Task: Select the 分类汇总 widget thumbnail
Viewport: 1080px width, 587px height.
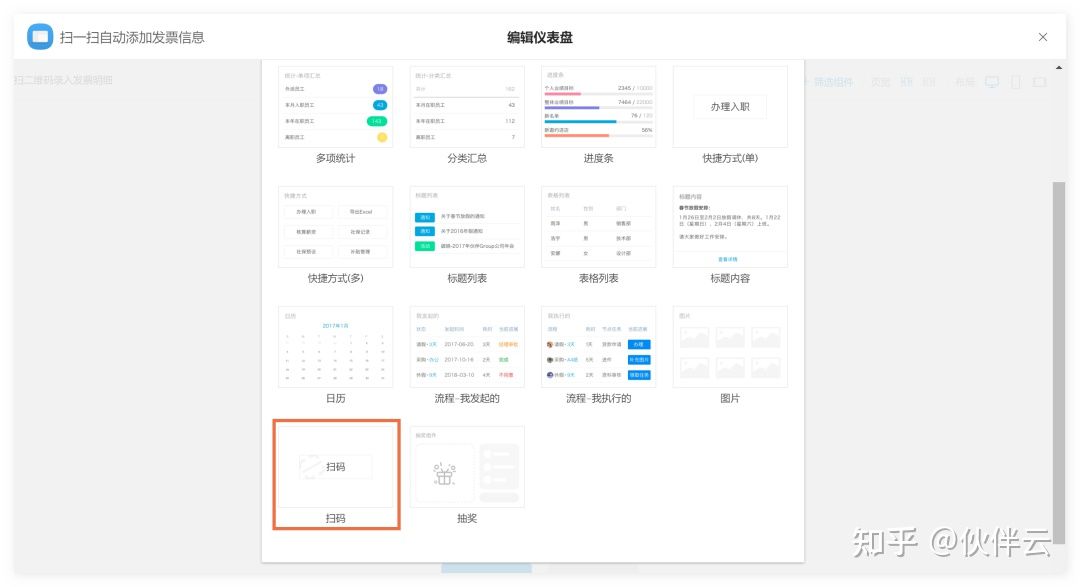Action: click(x=467, y=107)
